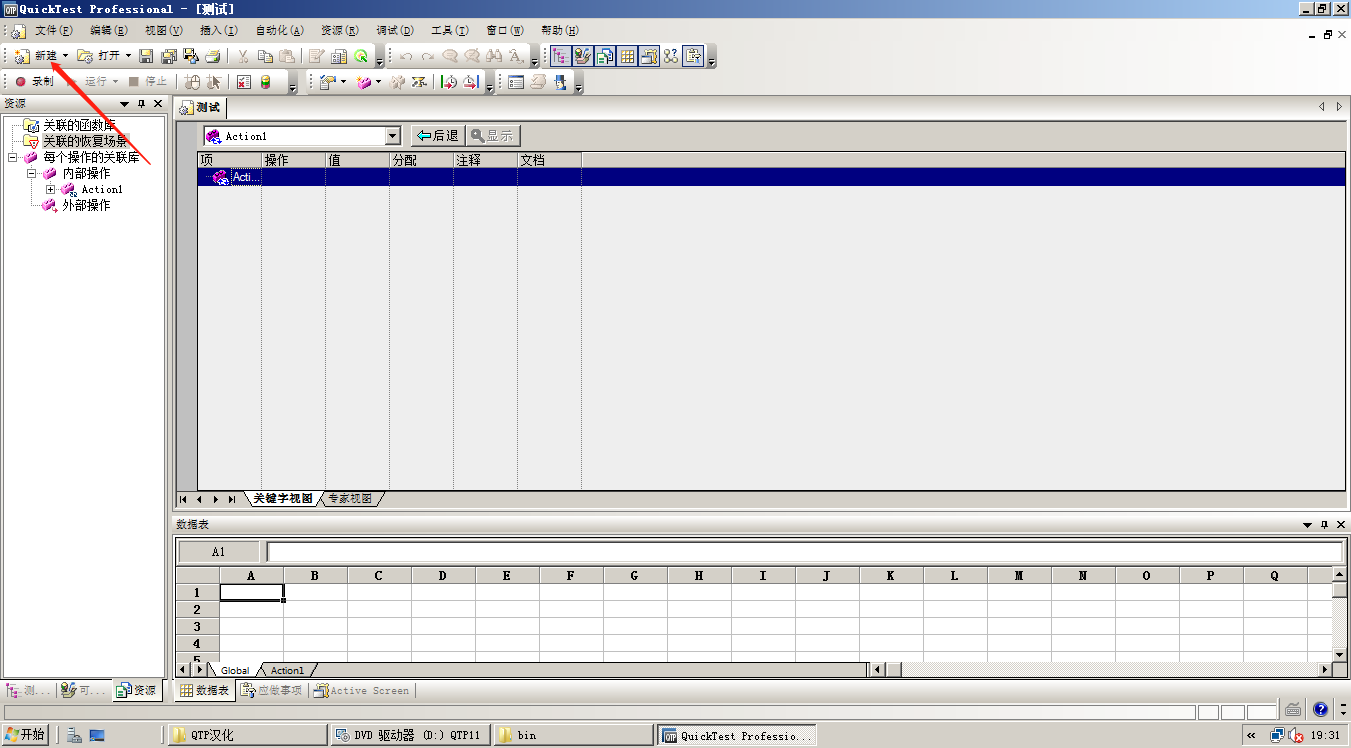The image size is (1351, 748).
Task: Click the Comment block speech-bubble icon
Action: point(450,56)
